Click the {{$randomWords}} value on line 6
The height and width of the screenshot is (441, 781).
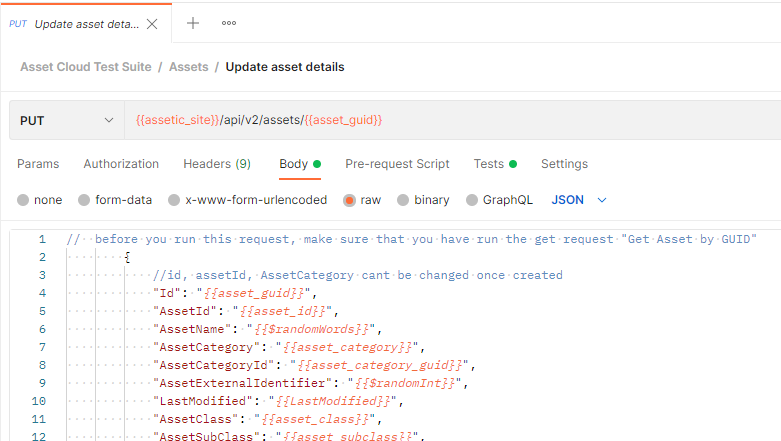312,329
